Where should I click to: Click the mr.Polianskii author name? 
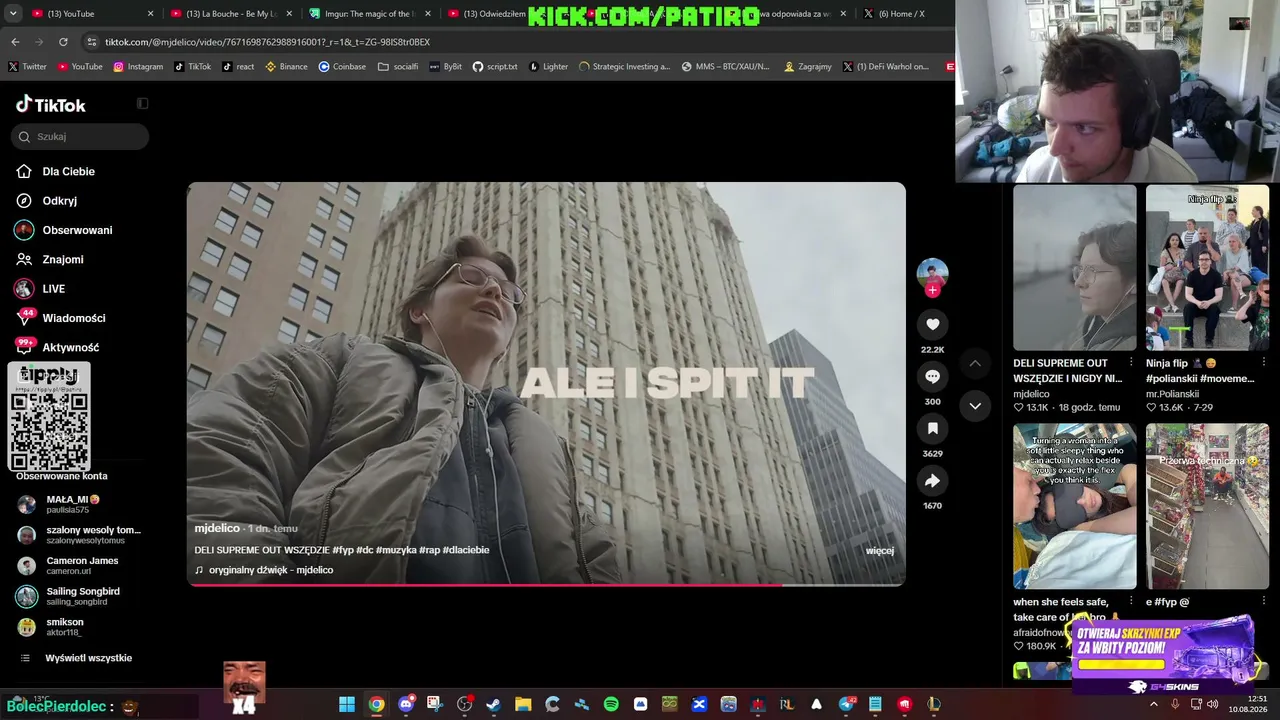pos(1174,394)
